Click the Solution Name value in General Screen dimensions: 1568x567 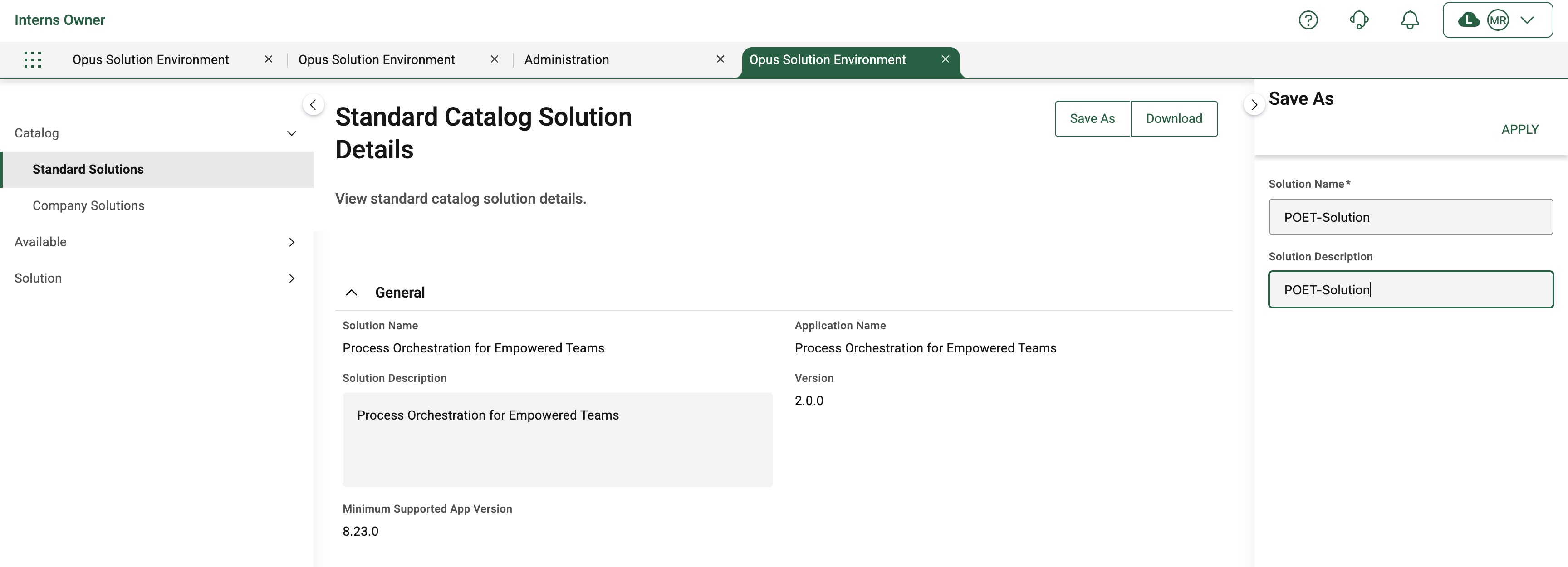click(x=473, y=348)
